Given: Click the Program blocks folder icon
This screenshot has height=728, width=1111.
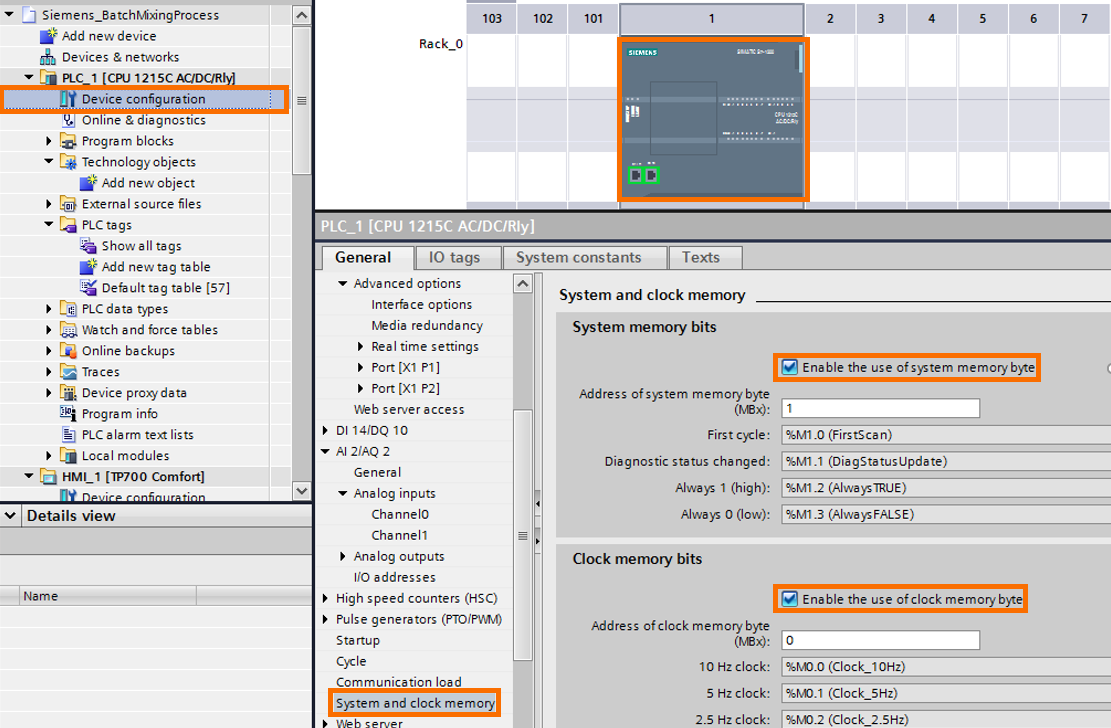Looking at the screenshot, I should tap(68, 140).
